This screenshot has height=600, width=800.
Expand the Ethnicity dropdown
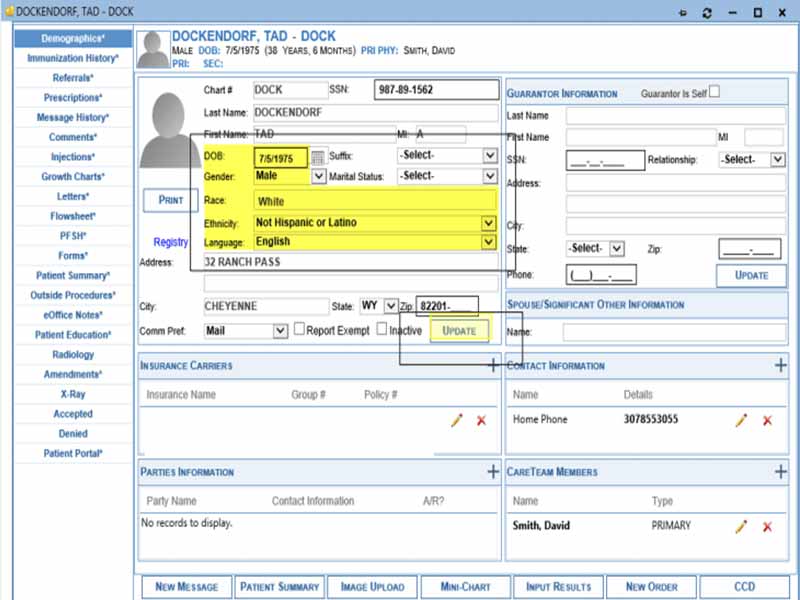tap(488, 222)
